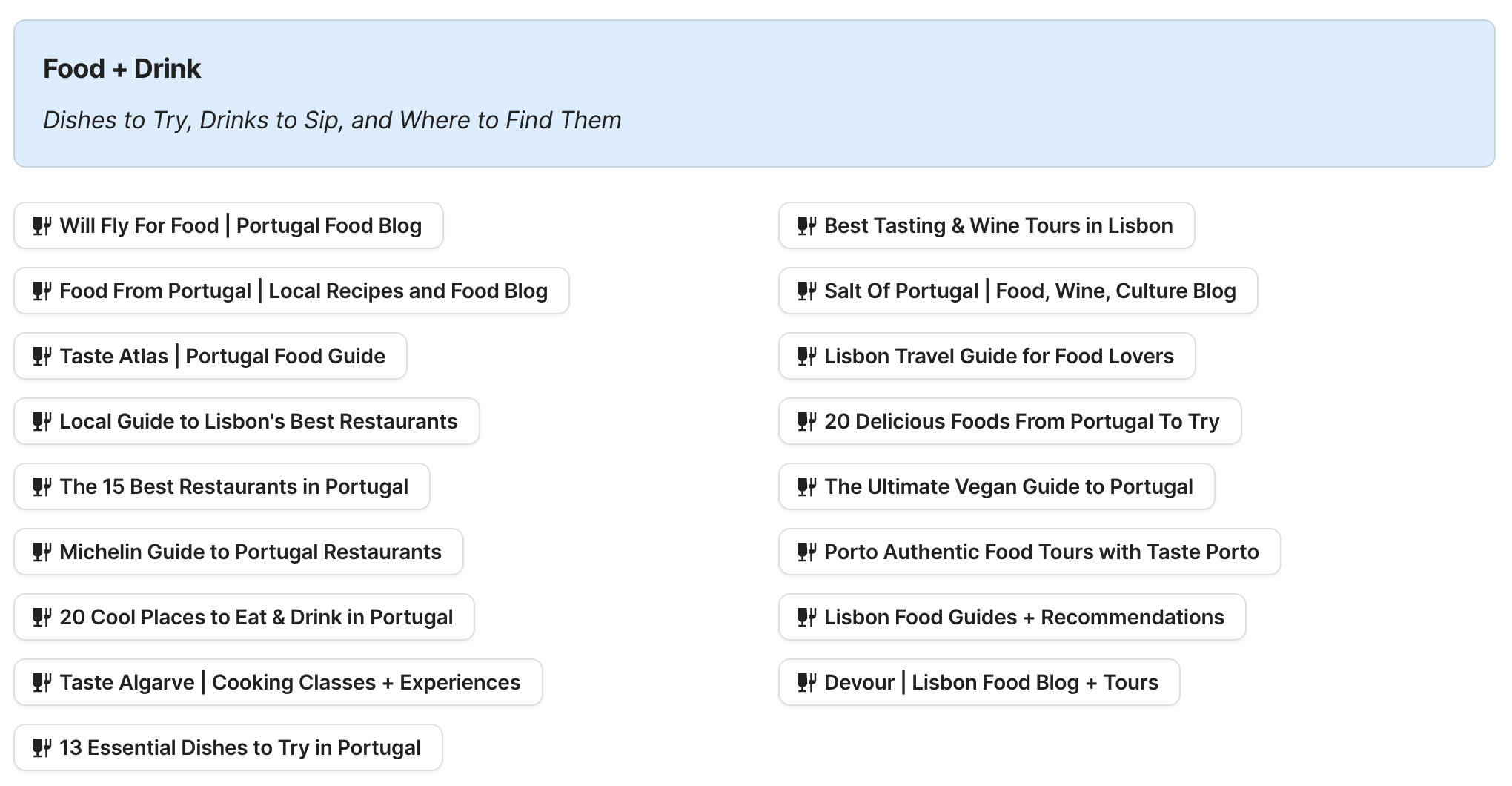Click the food icon on Will Fly For Food
1512x786 pixels.
pyautogui.click(x=41, y=225)
